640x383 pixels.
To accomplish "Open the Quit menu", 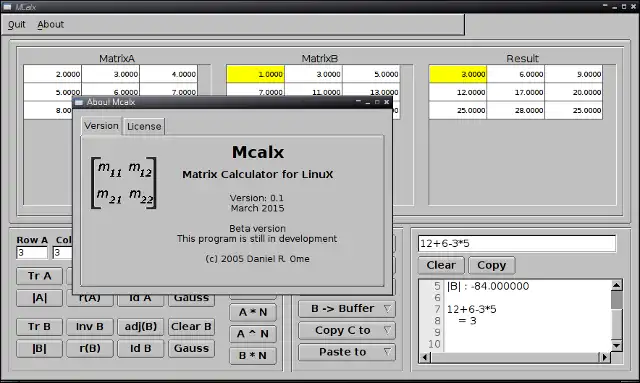I will tap(17, 24).
